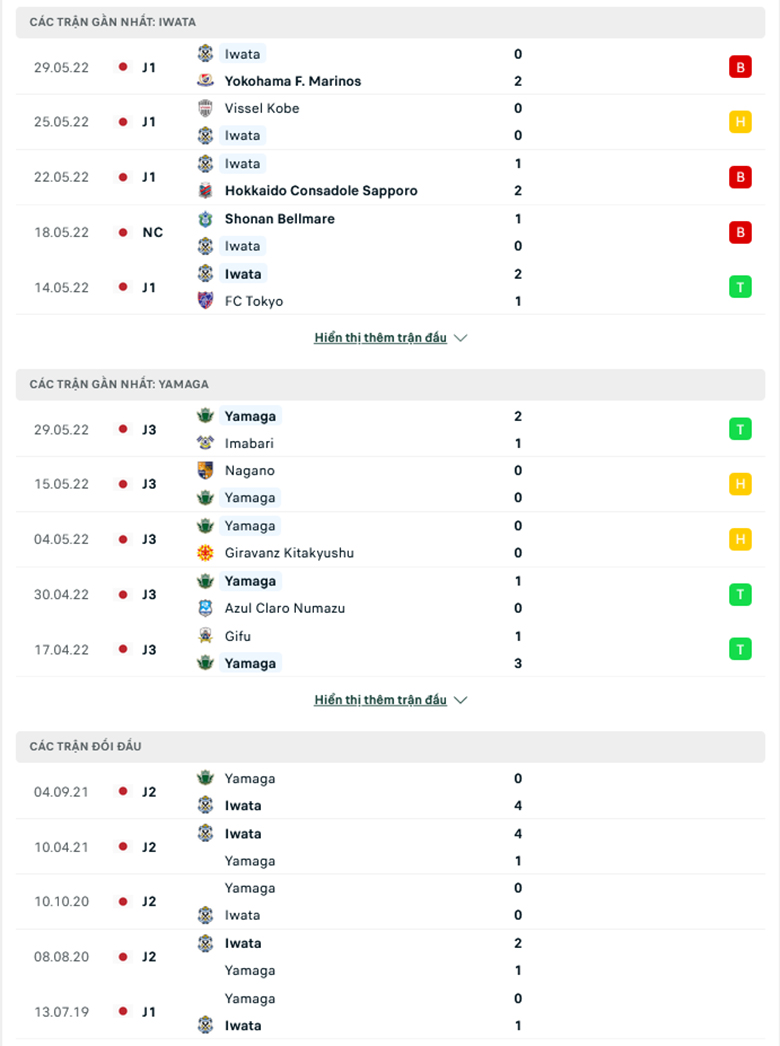
Task: Expand more Yamaga matches chevron
Action: click(460, 700)
